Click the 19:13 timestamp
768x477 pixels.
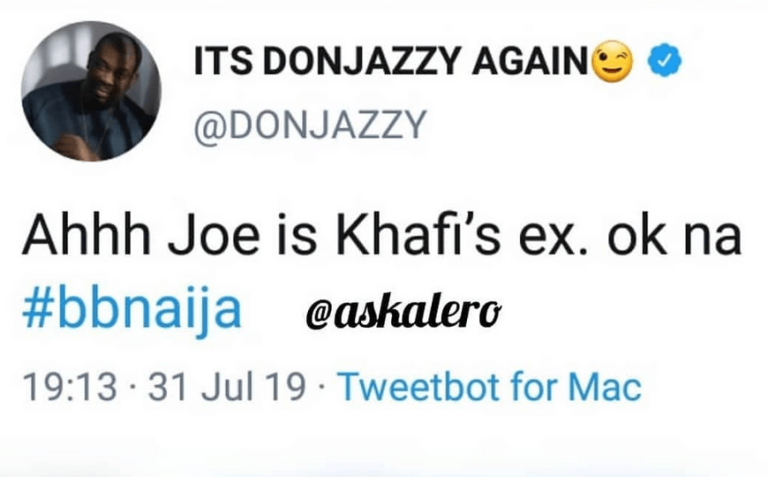[70, 387]
